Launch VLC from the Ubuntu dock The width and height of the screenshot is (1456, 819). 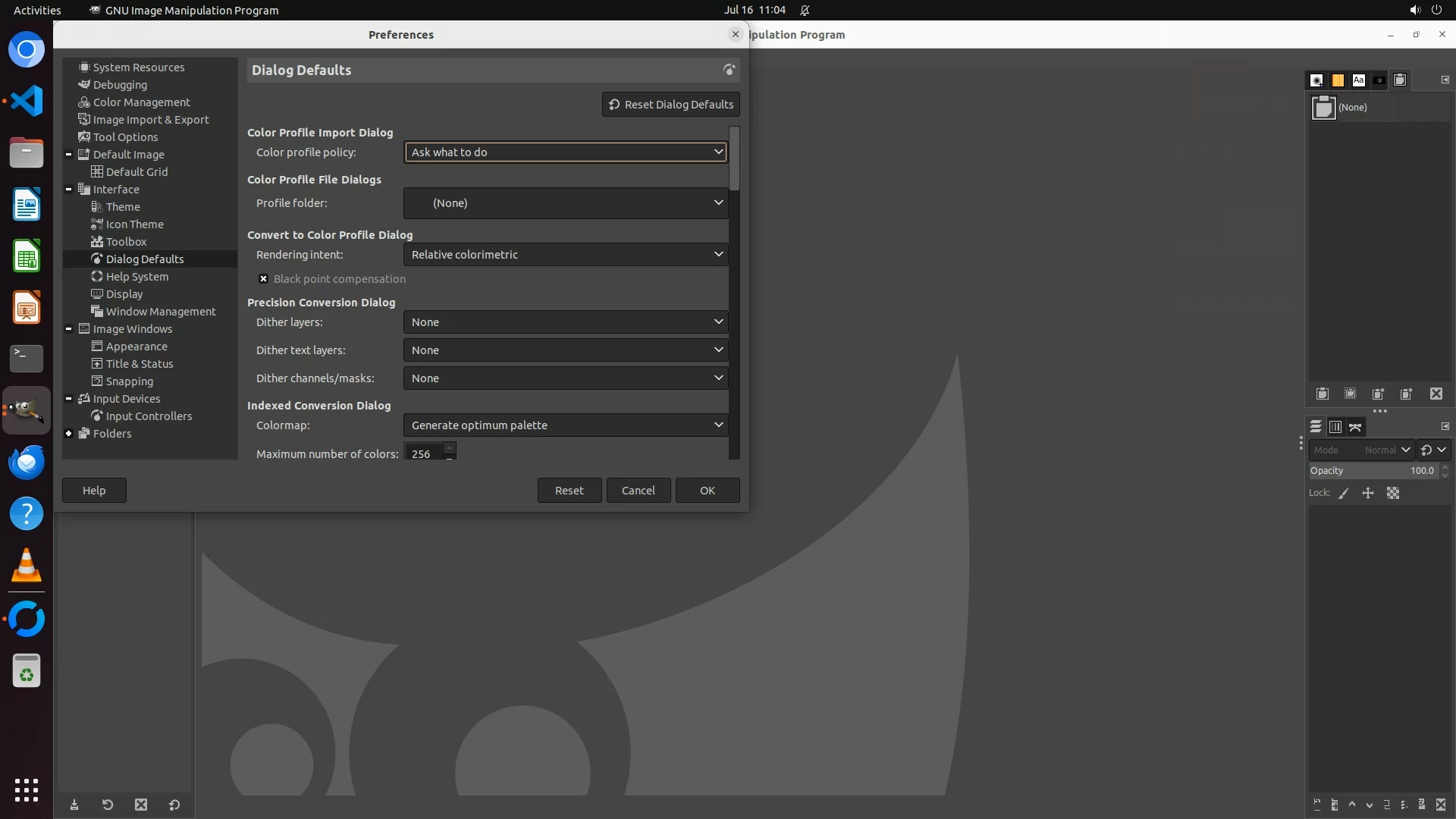click(x=27, y=566)
